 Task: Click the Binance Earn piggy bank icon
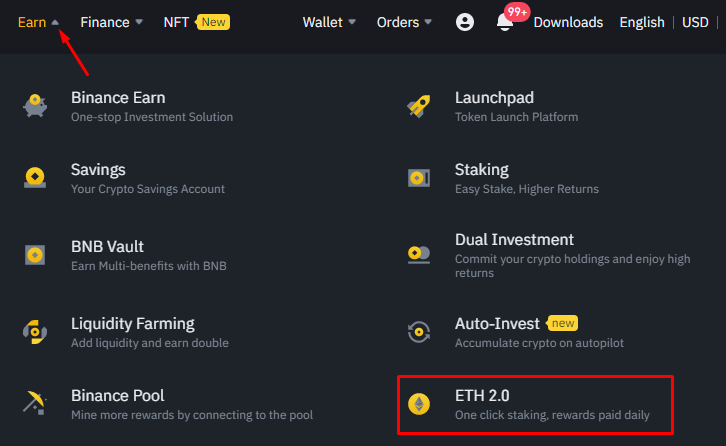(x=35, y=106)
